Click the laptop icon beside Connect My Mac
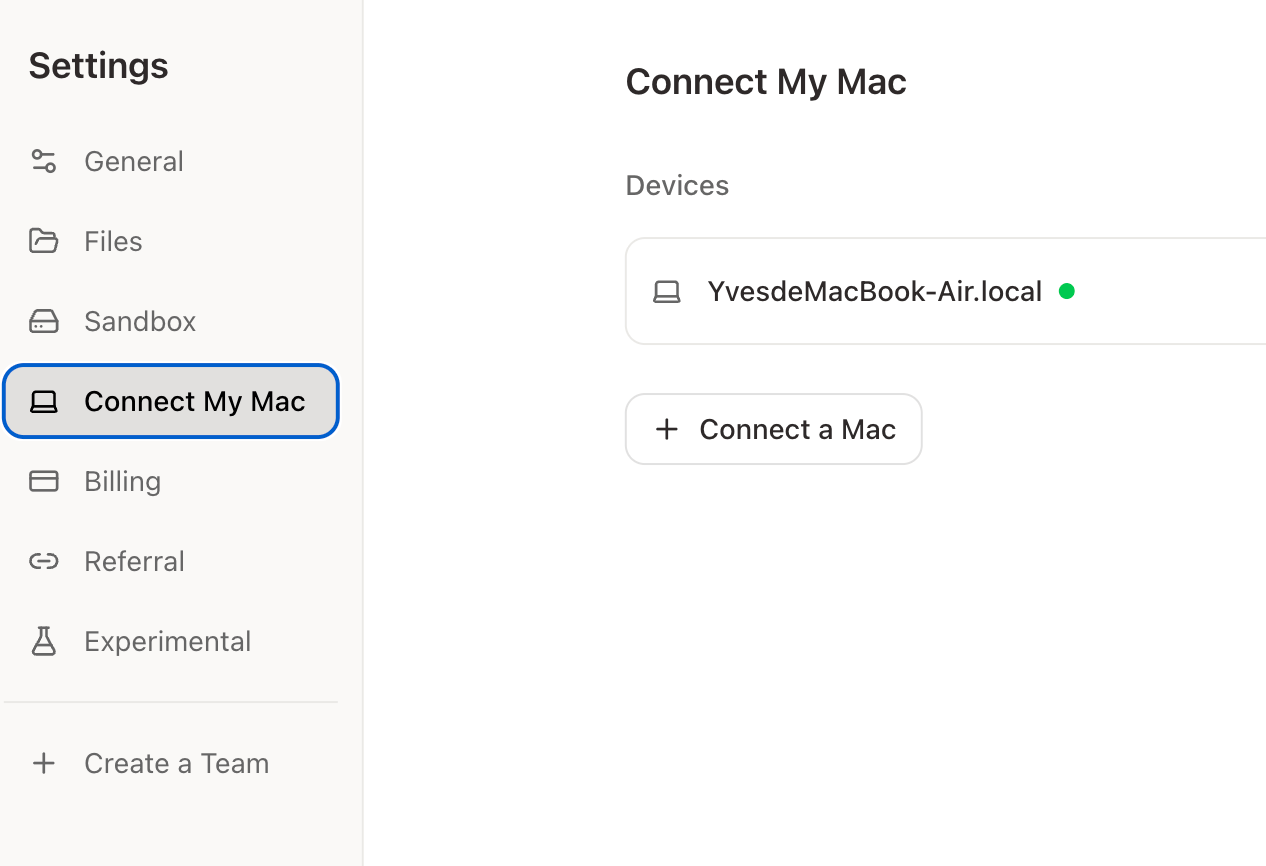 coord(43,401)
